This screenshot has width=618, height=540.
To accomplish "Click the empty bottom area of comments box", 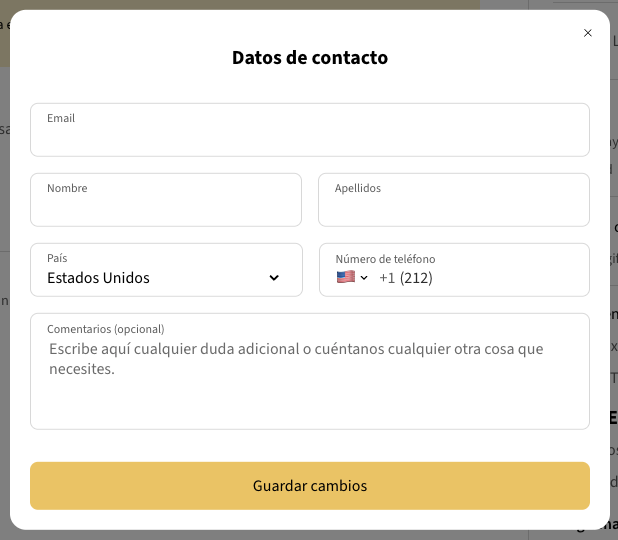I will coord(309,408).
